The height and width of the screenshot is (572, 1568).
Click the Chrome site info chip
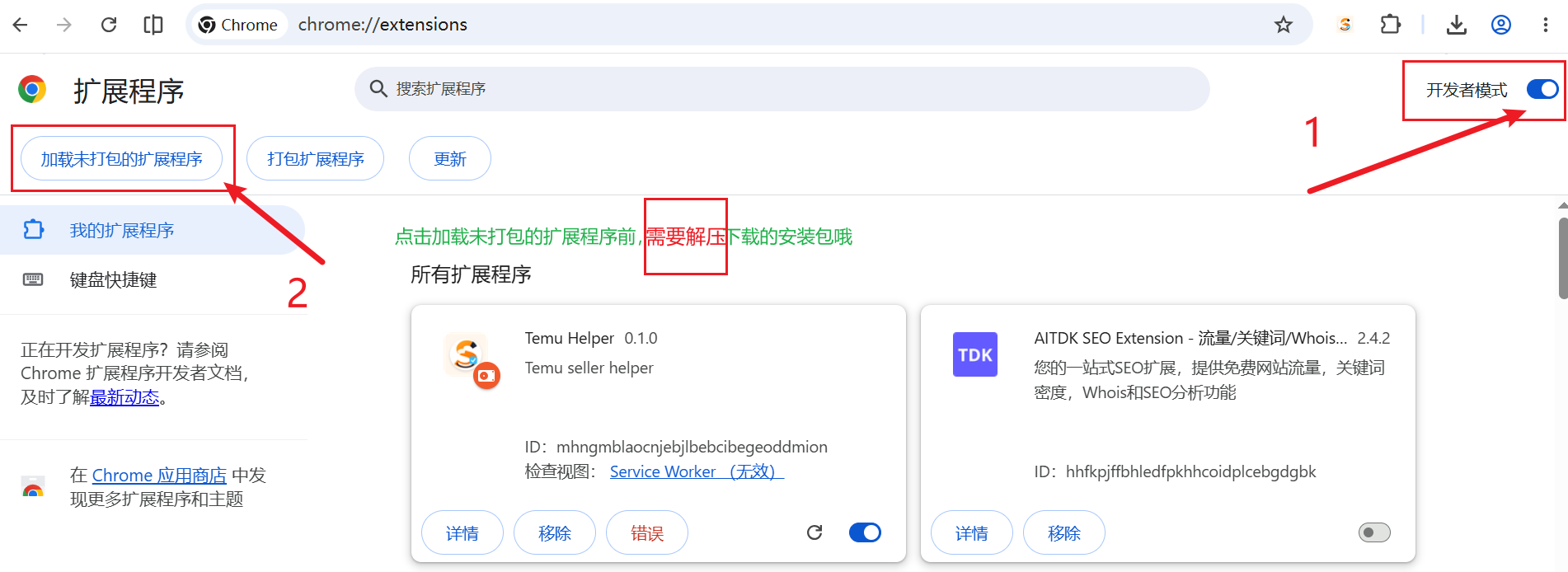[238, 25]
